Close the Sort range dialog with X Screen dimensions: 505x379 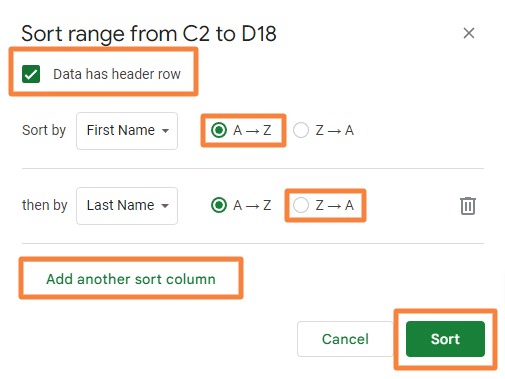pos(469,33)
